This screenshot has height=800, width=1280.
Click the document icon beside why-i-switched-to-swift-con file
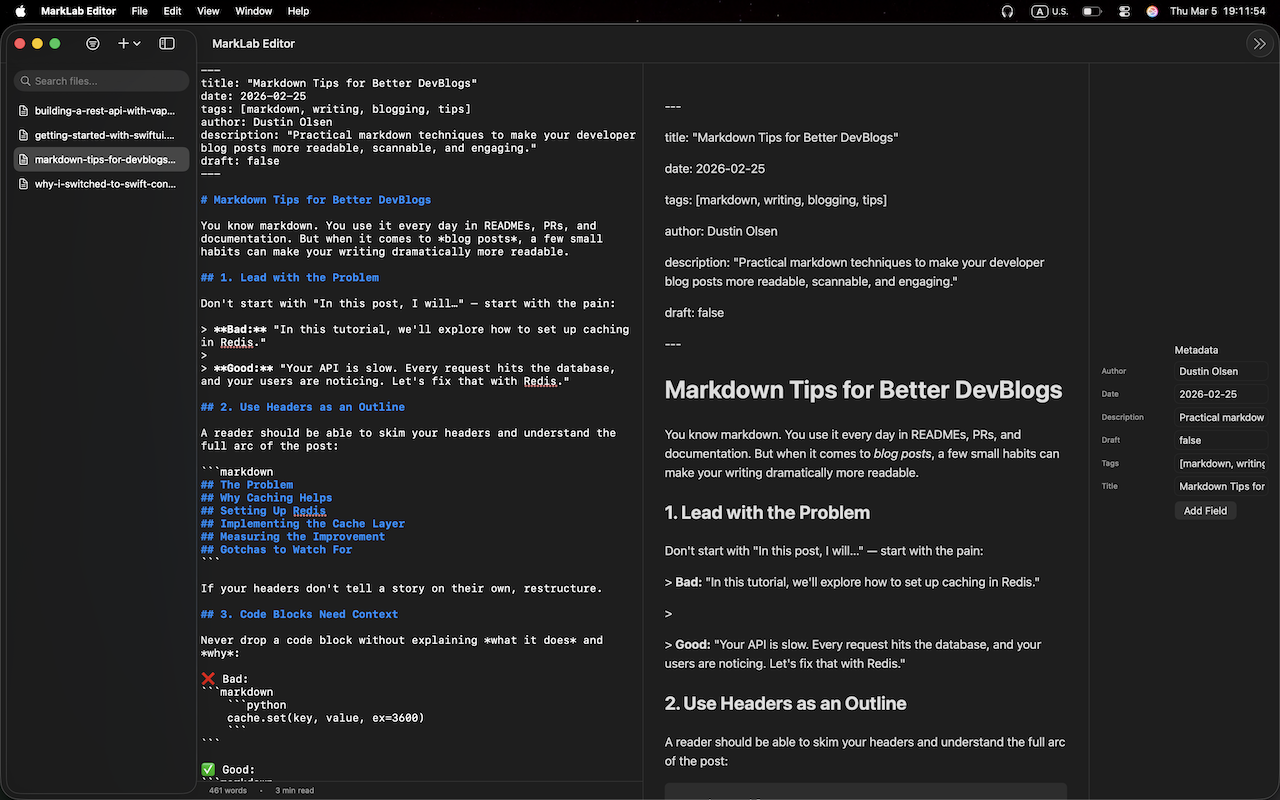tap(22, 183)
